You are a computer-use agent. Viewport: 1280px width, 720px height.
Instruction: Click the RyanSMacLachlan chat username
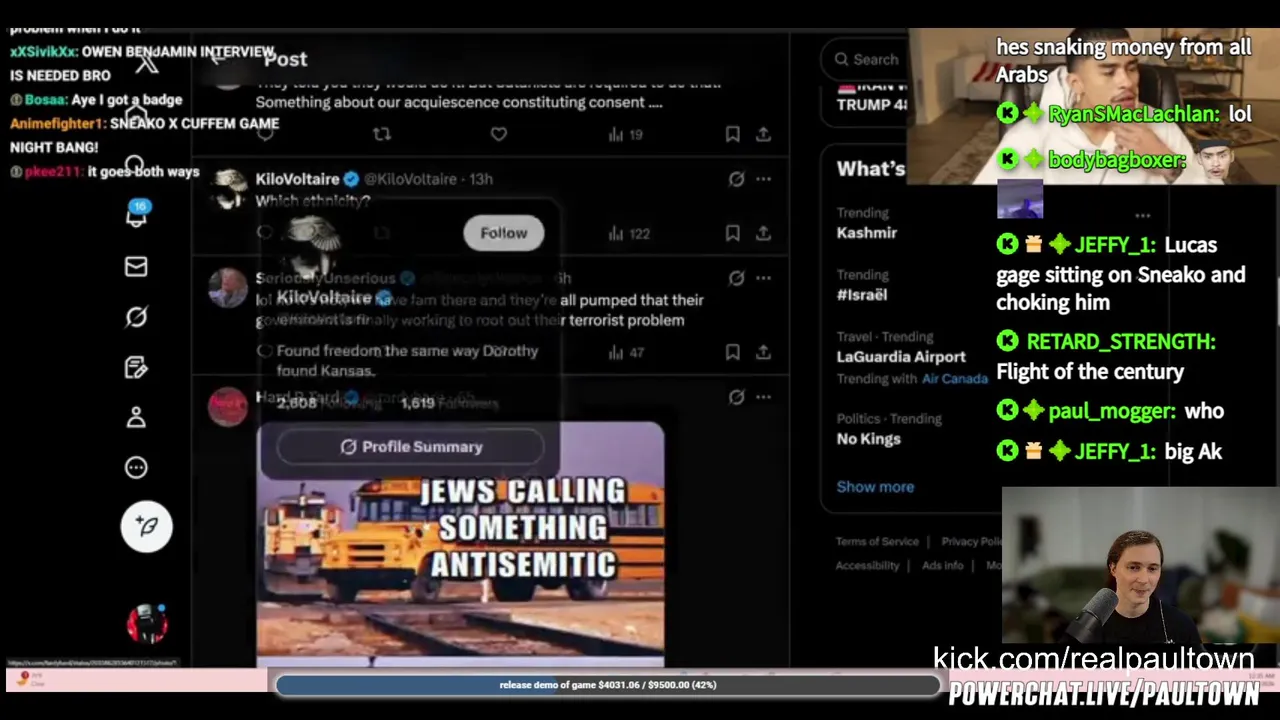tap(1134, 114)
